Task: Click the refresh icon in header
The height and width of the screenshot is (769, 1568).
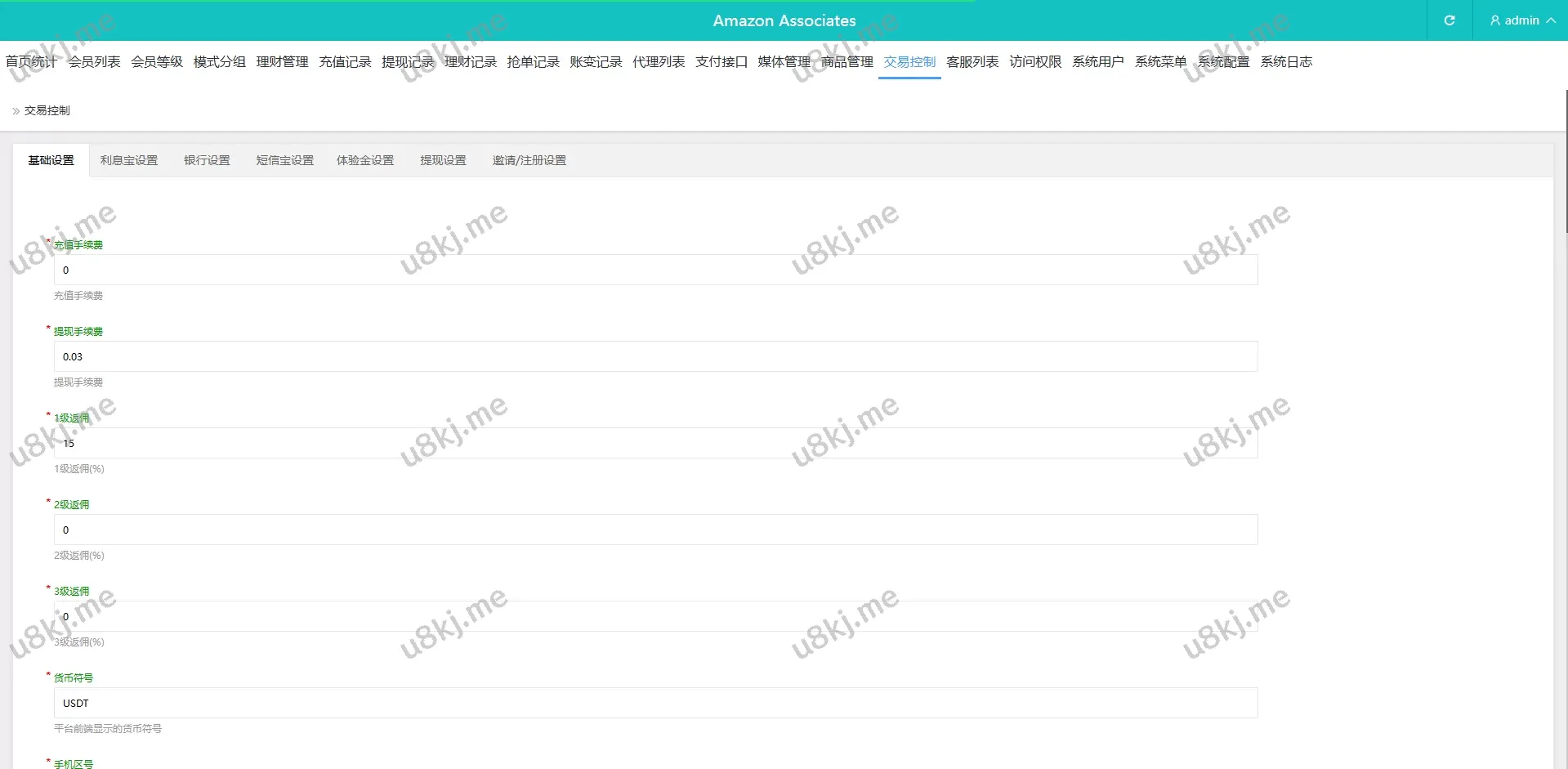Action: (x=1449, y=20)
